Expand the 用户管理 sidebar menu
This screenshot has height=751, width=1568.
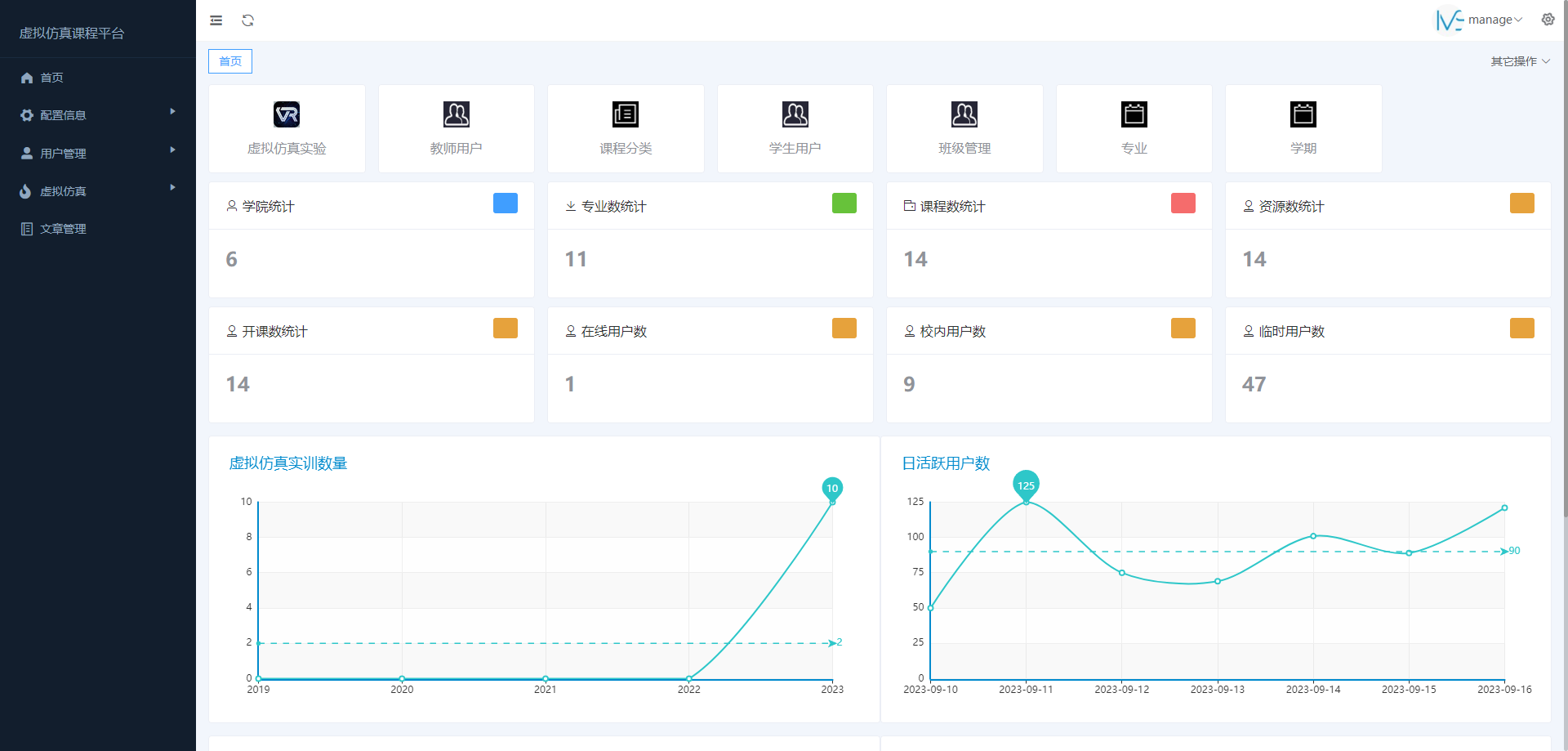point(98,154)
